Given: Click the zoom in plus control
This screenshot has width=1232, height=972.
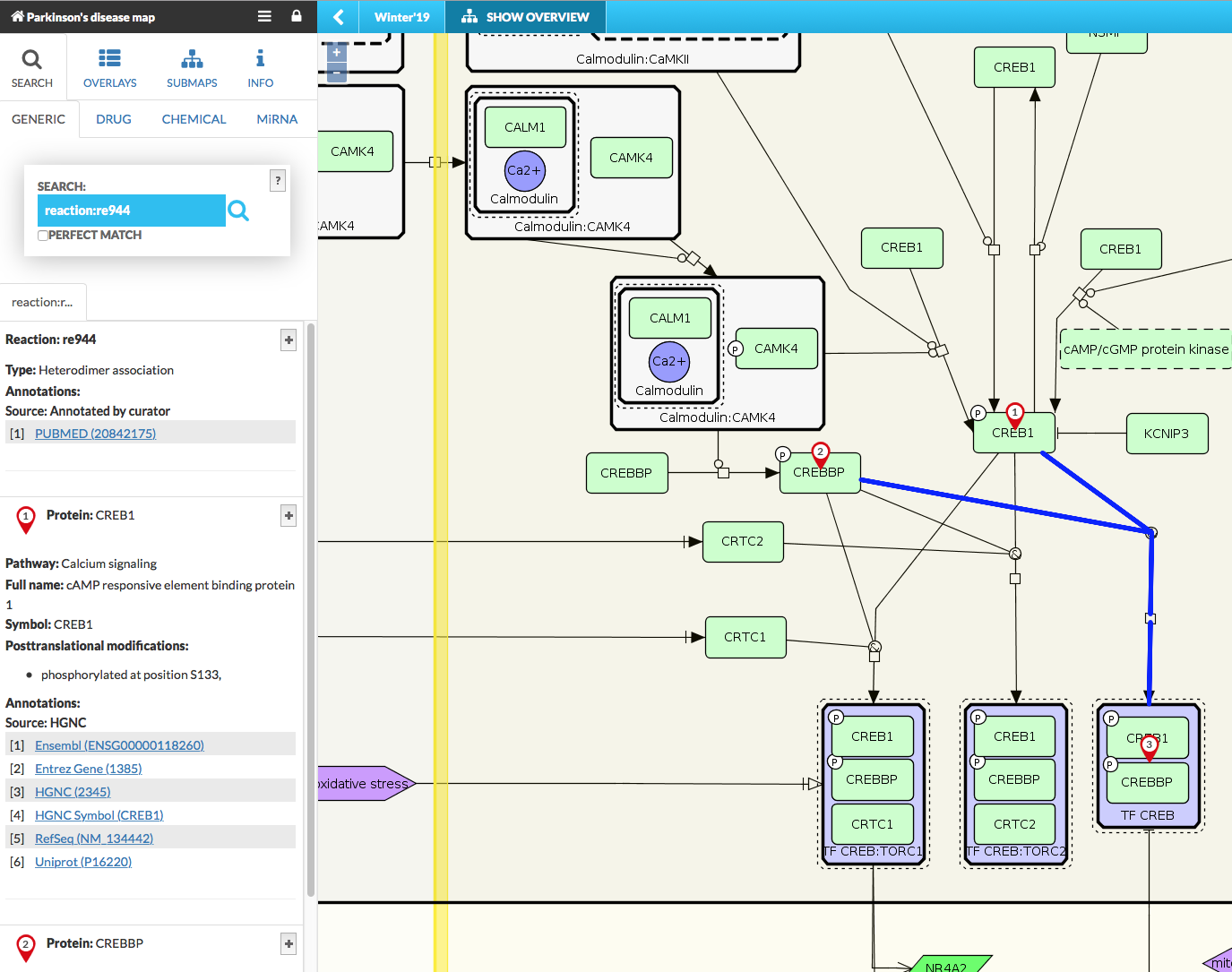Looking at the screenshot, I should click(x=337, y=53).
